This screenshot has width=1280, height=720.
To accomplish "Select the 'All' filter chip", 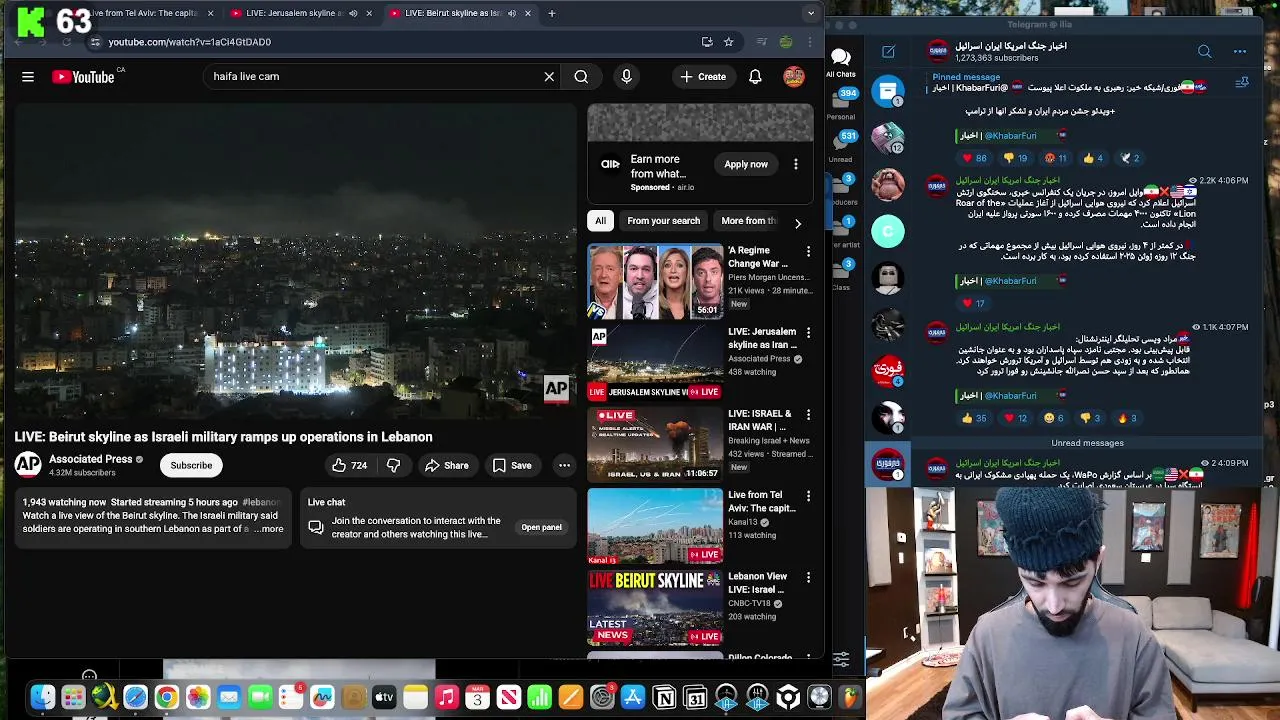I will 600,221.
